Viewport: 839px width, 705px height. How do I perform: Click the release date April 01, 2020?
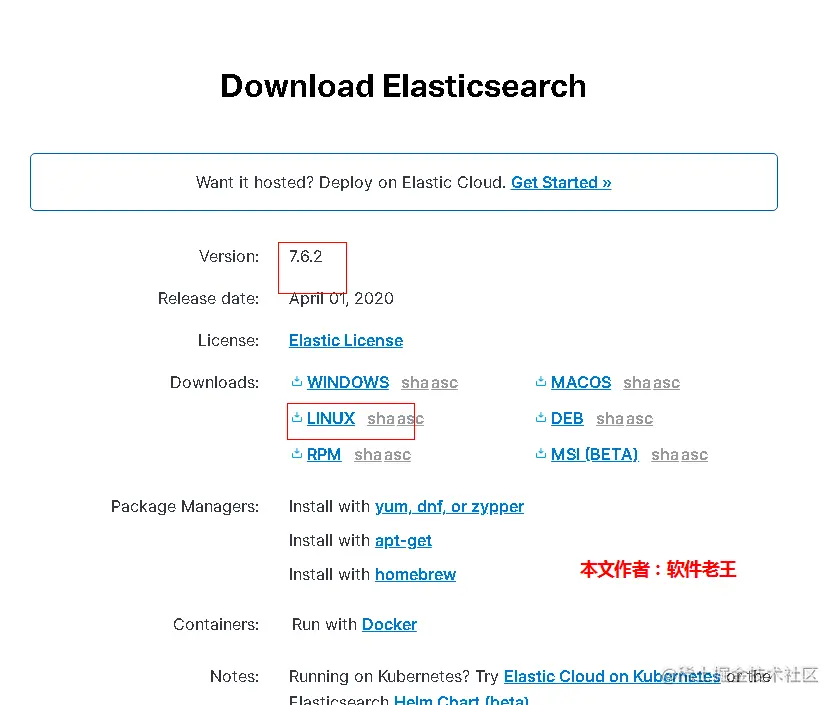tap(341, 298)
